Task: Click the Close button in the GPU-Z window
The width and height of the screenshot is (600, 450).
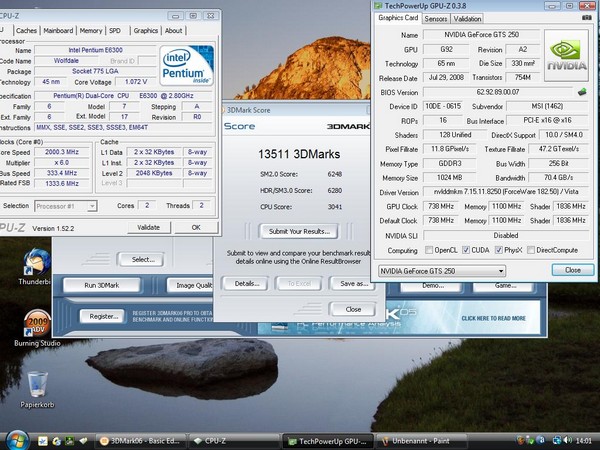Action: click(x=573, y=270)
